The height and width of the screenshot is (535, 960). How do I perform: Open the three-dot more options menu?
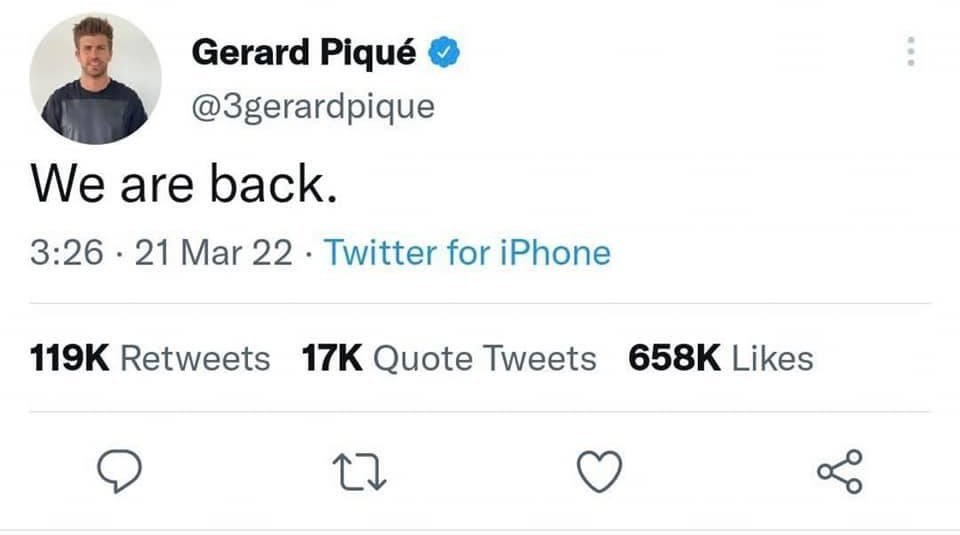point(911,51)
